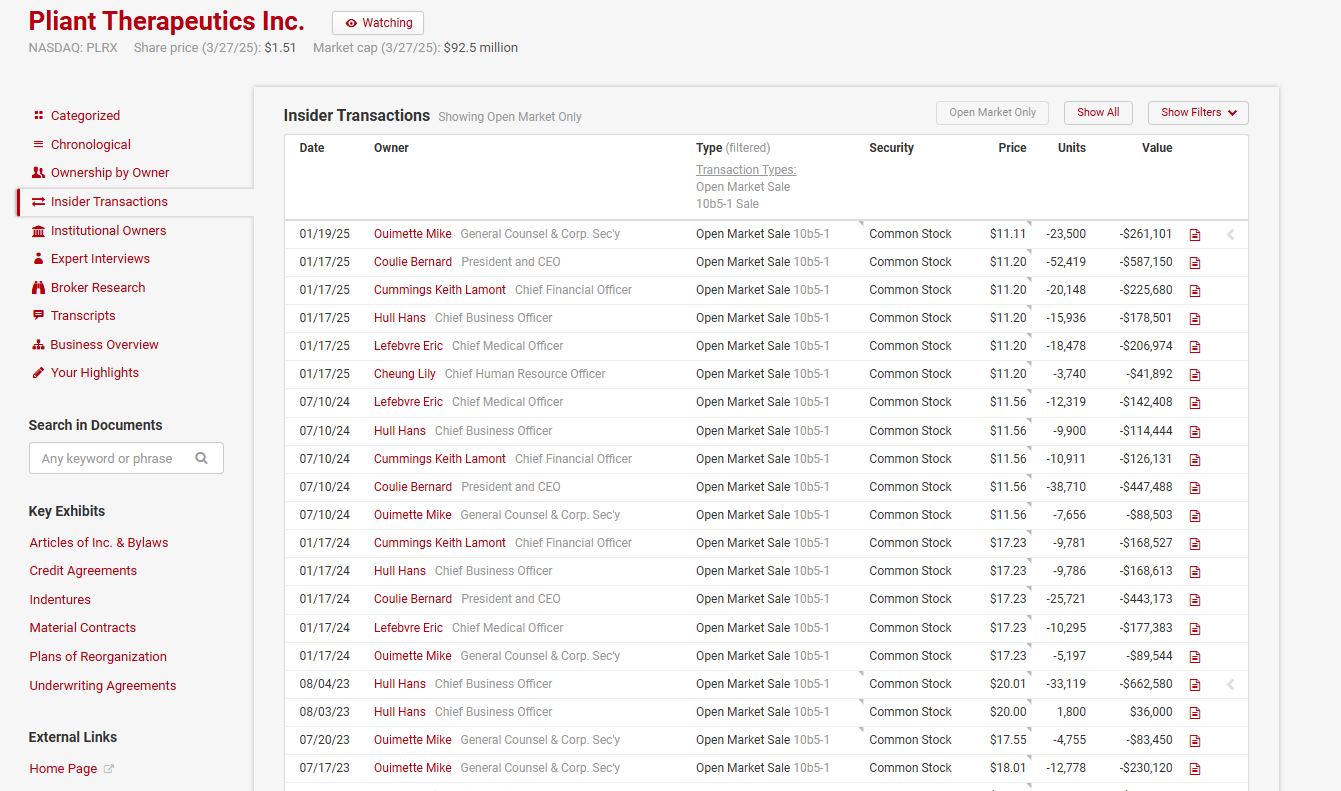Click Show All transactions button
The width and height of the screenshot is (1341, 791).
[1098, 113]
